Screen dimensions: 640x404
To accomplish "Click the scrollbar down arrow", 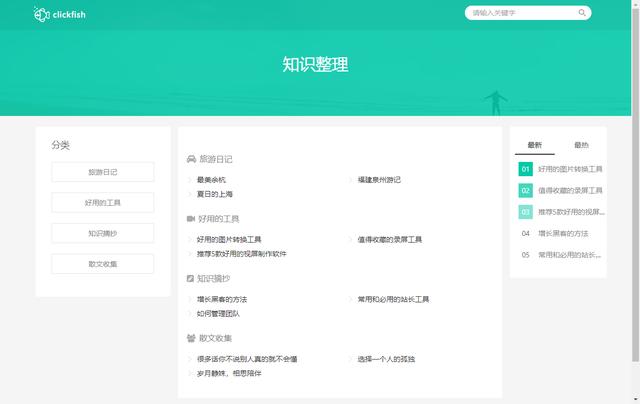I will coord(636,399).
